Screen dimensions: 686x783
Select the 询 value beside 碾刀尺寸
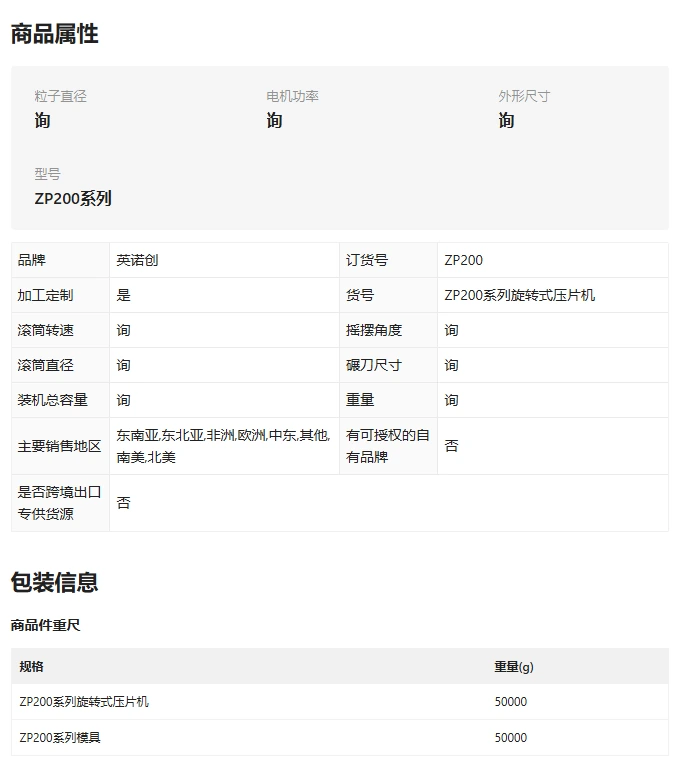coord(451,365)
